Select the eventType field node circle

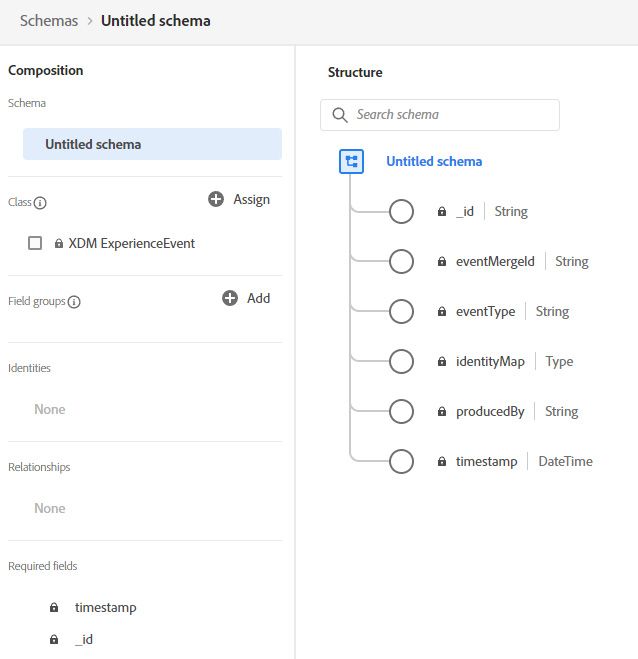tap(401, 311)
